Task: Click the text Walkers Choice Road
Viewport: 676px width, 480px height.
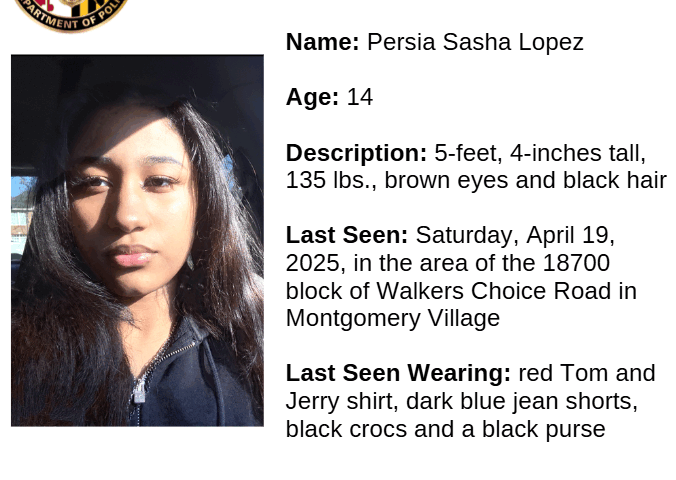Action: pyautogui.click(x=494, y=291)
